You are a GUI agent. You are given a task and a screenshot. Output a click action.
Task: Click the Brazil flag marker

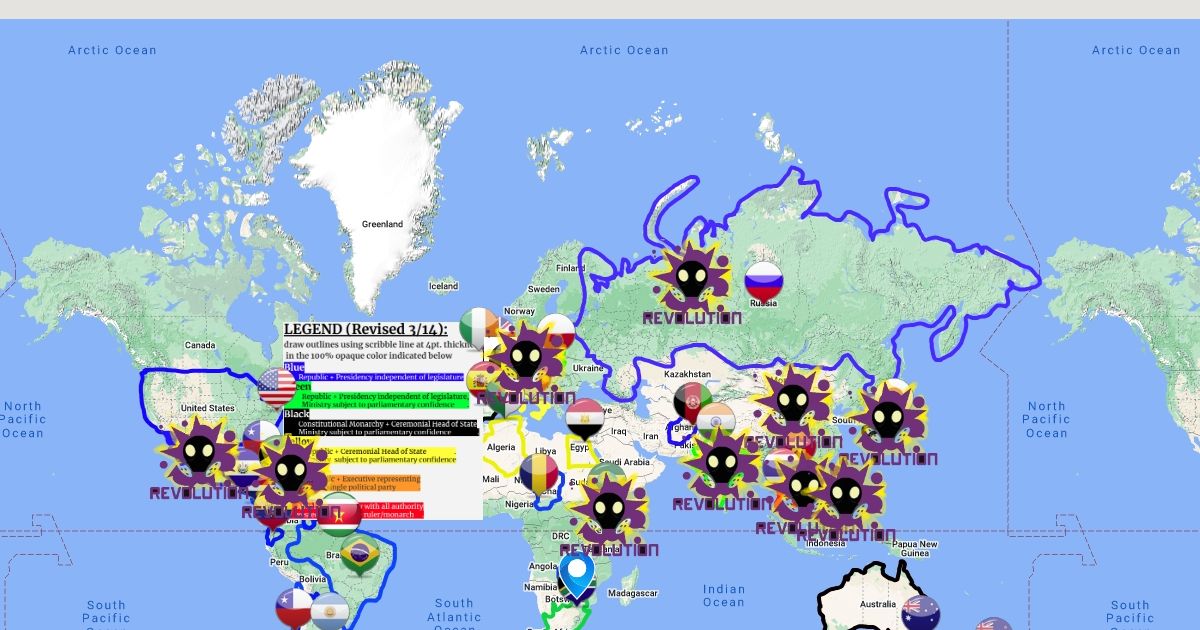click(359, 556)
